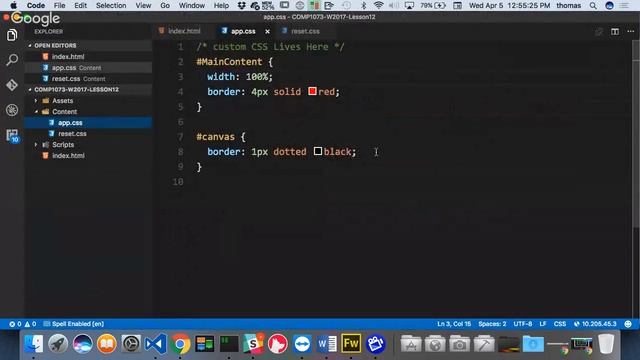
Task: Open the Selection menu
Action: coord(111,5)
